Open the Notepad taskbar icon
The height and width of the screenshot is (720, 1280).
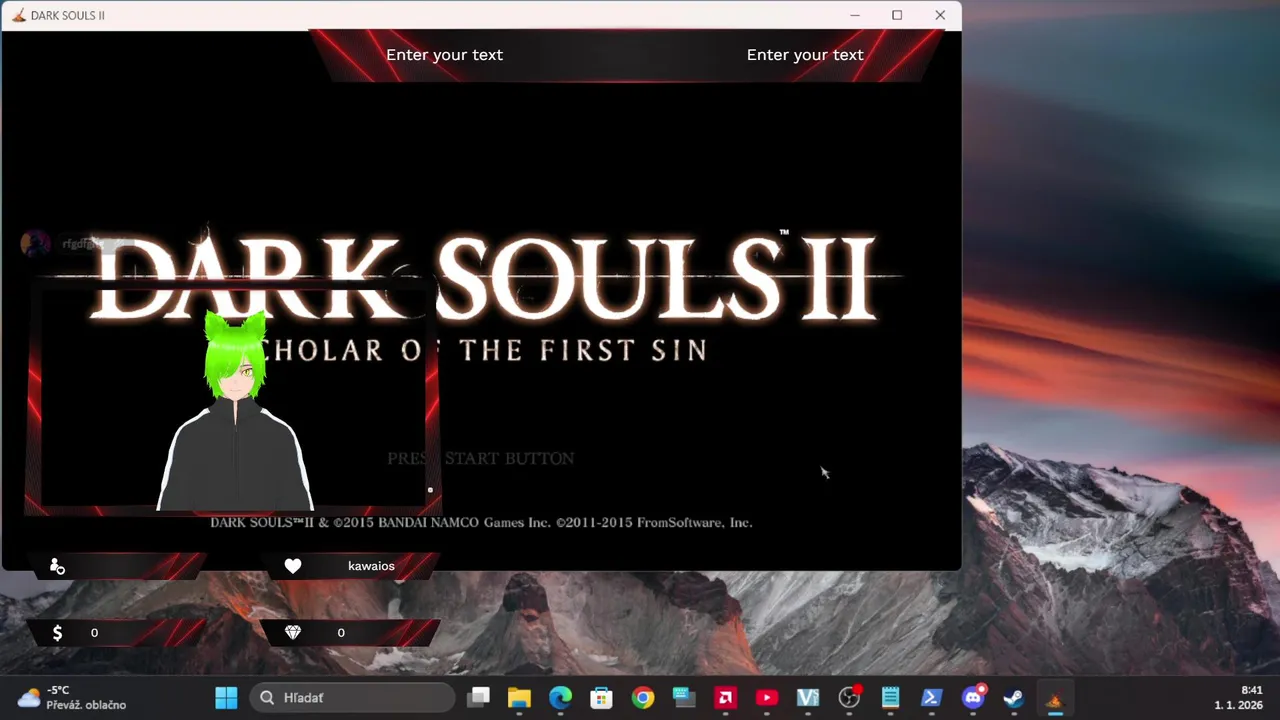point(891,697)
